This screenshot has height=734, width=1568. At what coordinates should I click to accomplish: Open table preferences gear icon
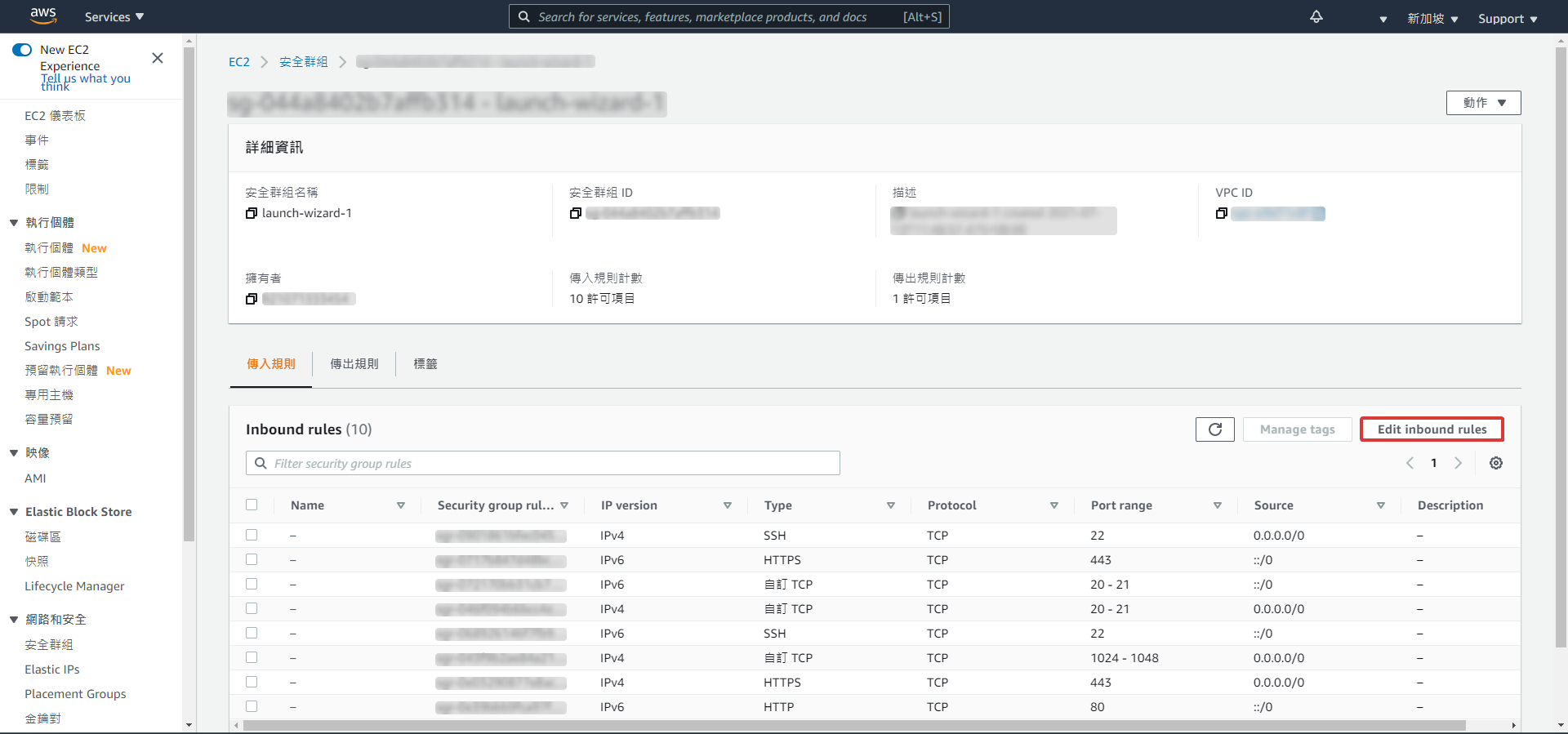(1496, 463)
